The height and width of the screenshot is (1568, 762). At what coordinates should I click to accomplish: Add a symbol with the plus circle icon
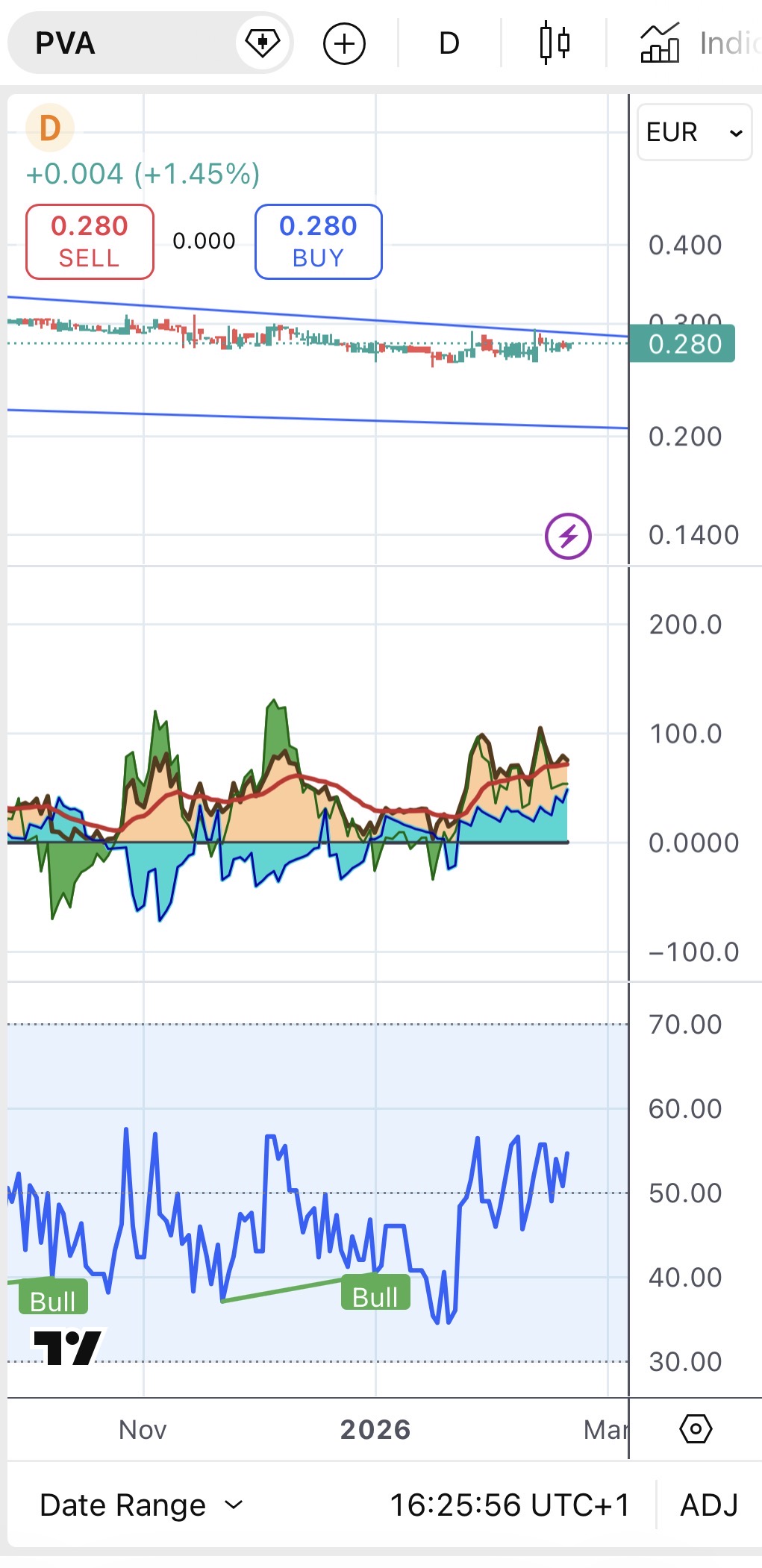pos(344,43)
